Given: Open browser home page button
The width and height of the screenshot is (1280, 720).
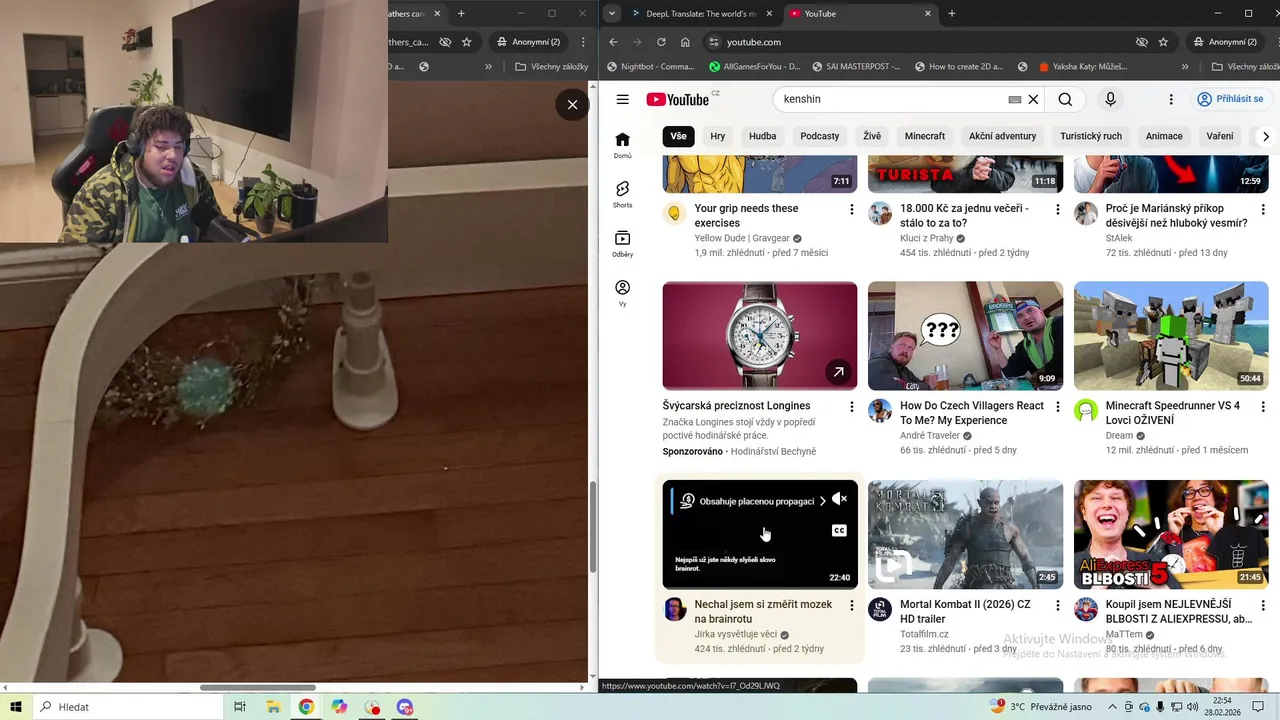Looking at the screenshot, I should [685, 42].
